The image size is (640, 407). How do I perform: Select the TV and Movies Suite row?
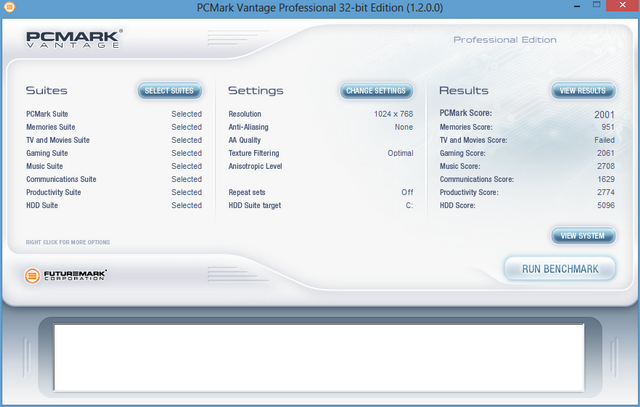click(114, 140)
